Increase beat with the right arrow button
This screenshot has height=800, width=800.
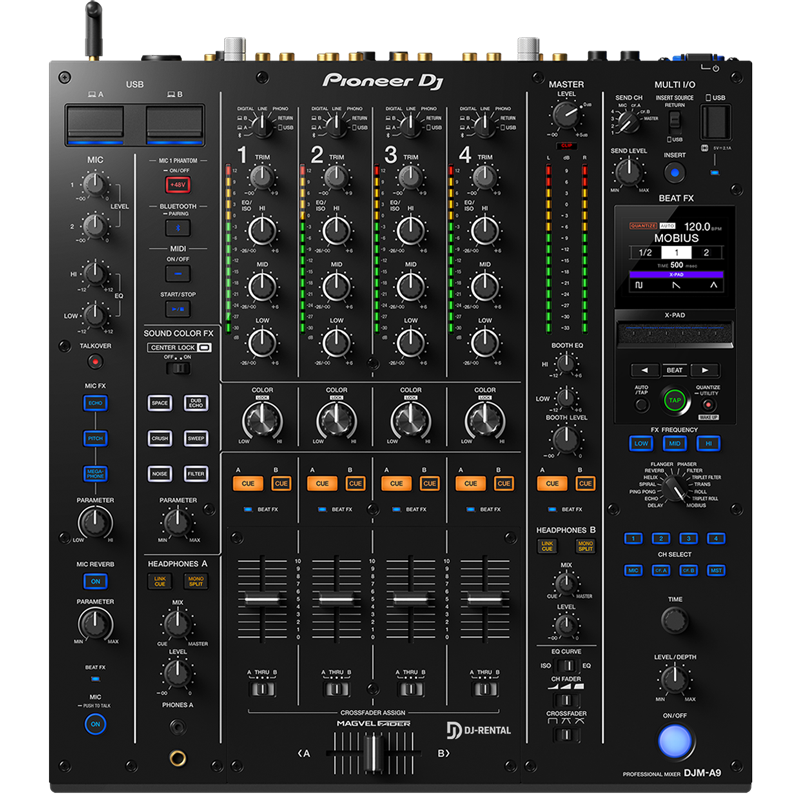tap(705, 370)
